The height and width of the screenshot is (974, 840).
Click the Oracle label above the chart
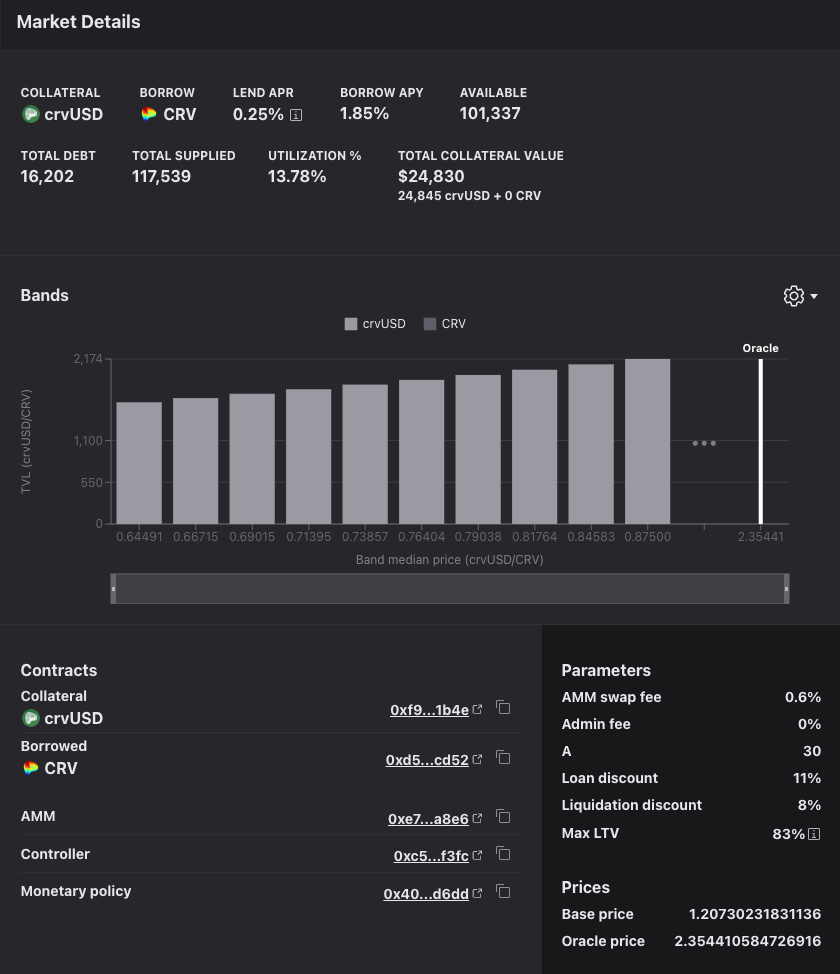coord(760,348)
